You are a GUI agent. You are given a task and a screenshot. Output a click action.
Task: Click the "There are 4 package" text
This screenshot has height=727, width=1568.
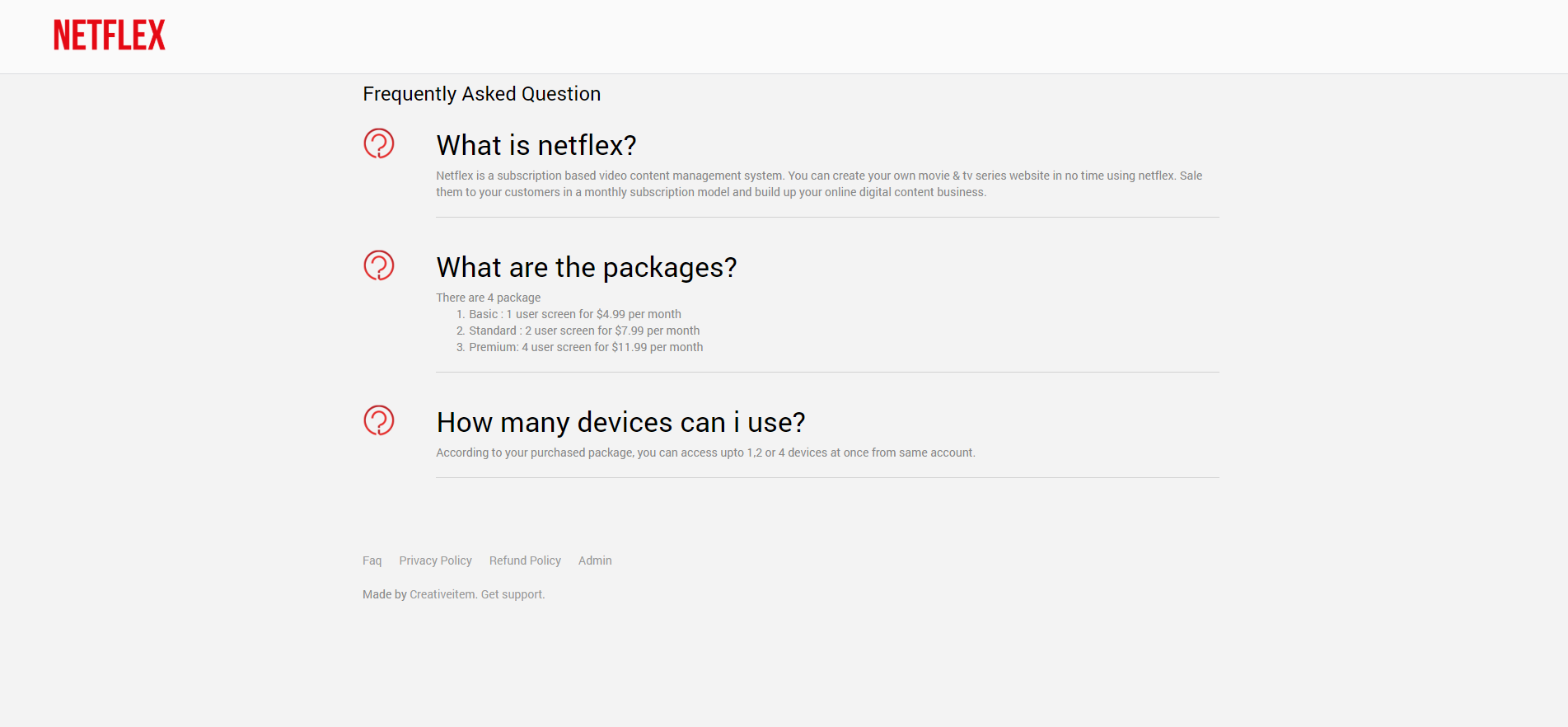(x=489, y=298)
